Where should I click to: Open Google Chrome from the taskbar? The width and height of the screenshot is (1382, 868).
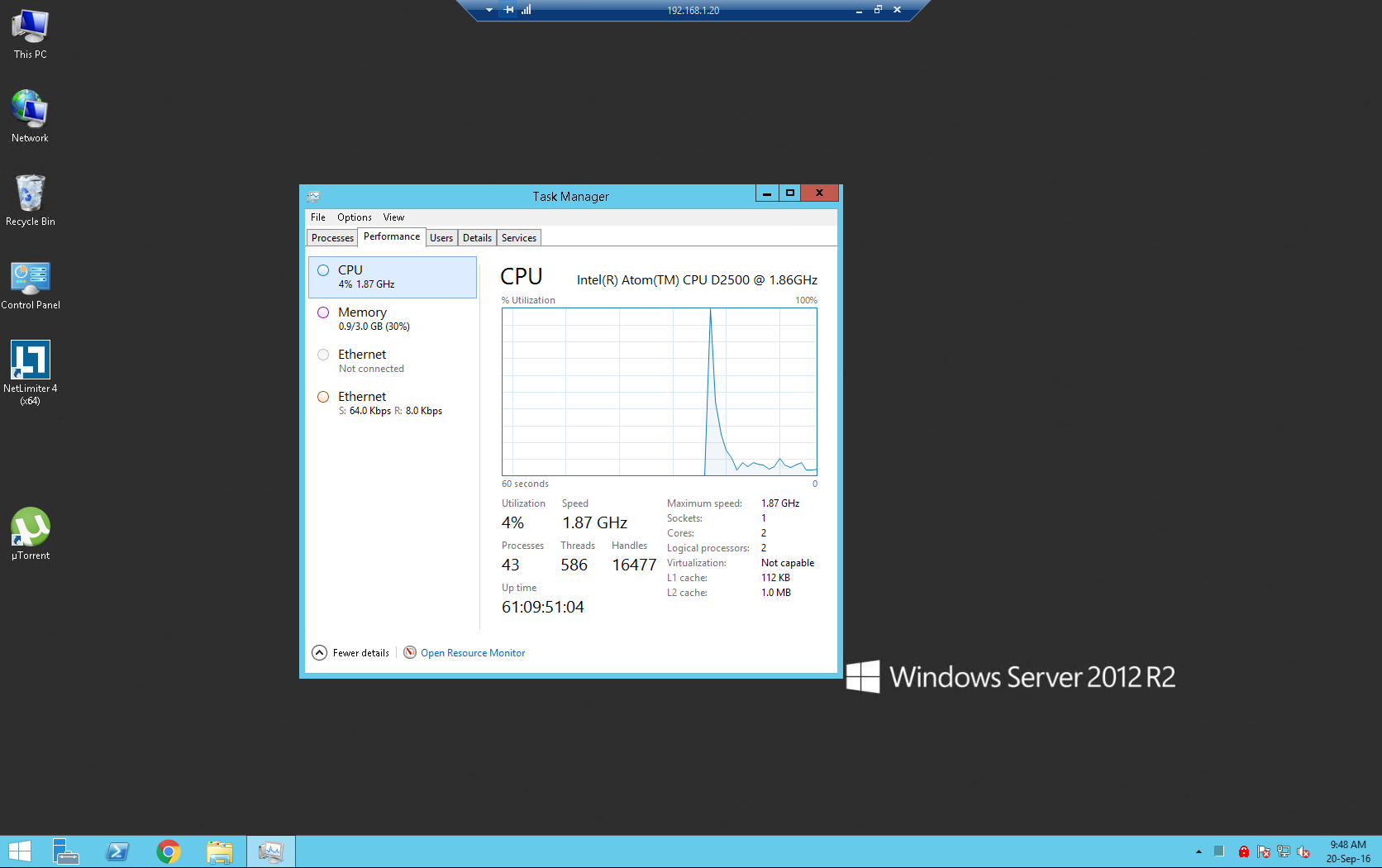tap(169, 851)
